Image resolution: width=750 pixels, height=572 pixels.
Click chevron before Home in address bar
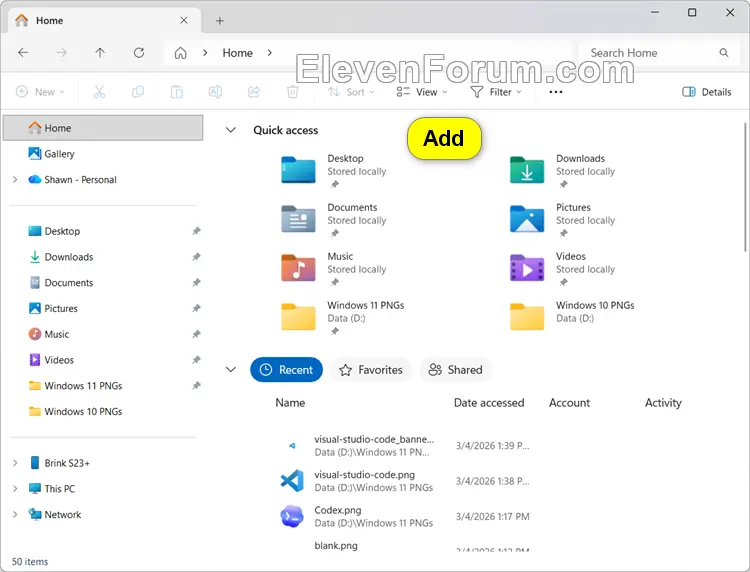point(205,53)
